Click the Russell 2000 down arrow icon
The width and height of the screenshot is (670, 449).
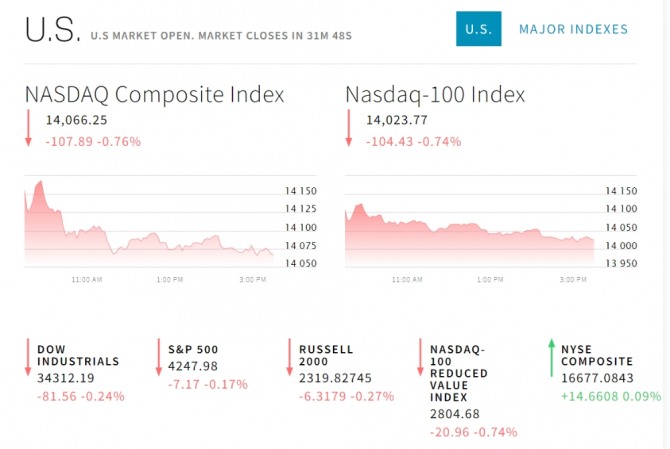point(289,358)
